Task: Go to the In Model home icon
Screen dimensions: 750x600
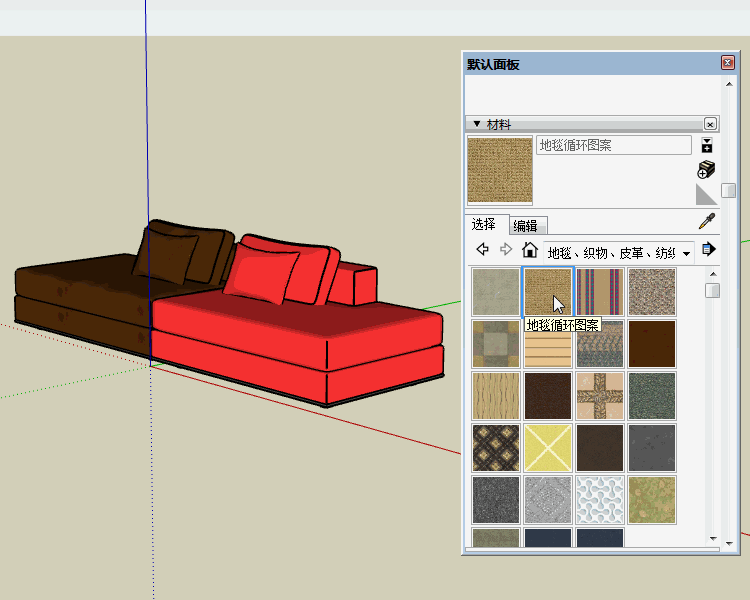Action: (530, 249)
